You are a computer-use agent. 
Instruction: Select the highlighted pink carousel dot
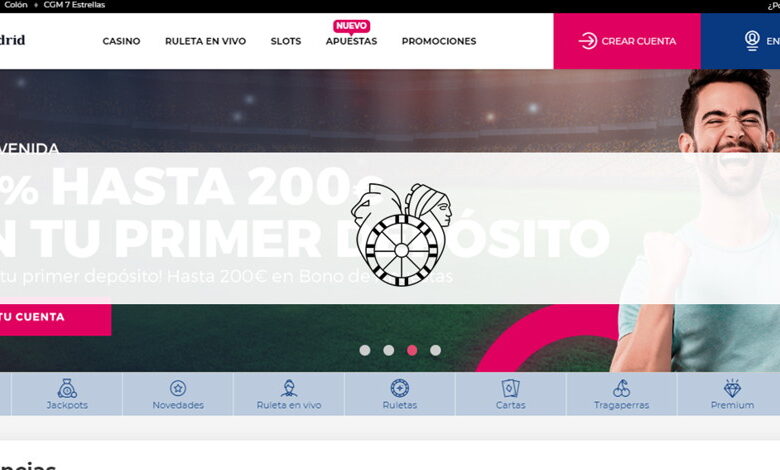[412, 350]
